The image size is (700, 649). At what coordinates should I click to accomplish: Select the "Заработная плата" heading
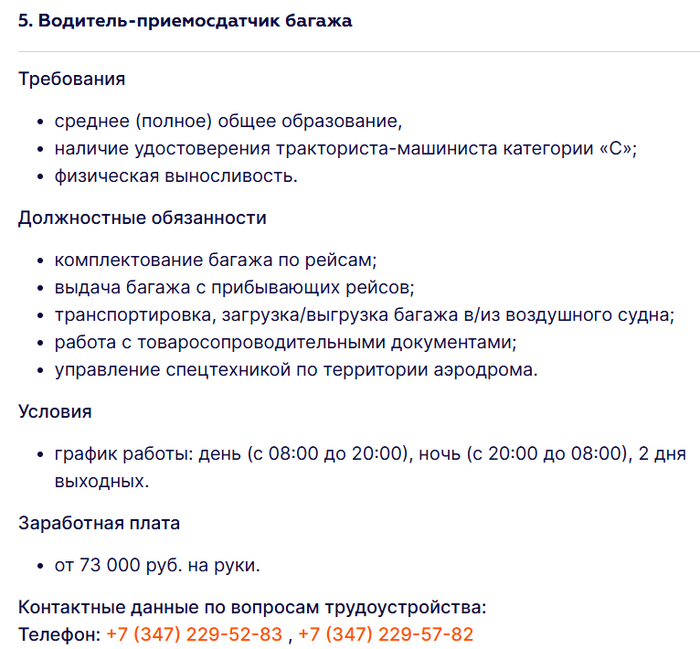(x=99, y=522)
